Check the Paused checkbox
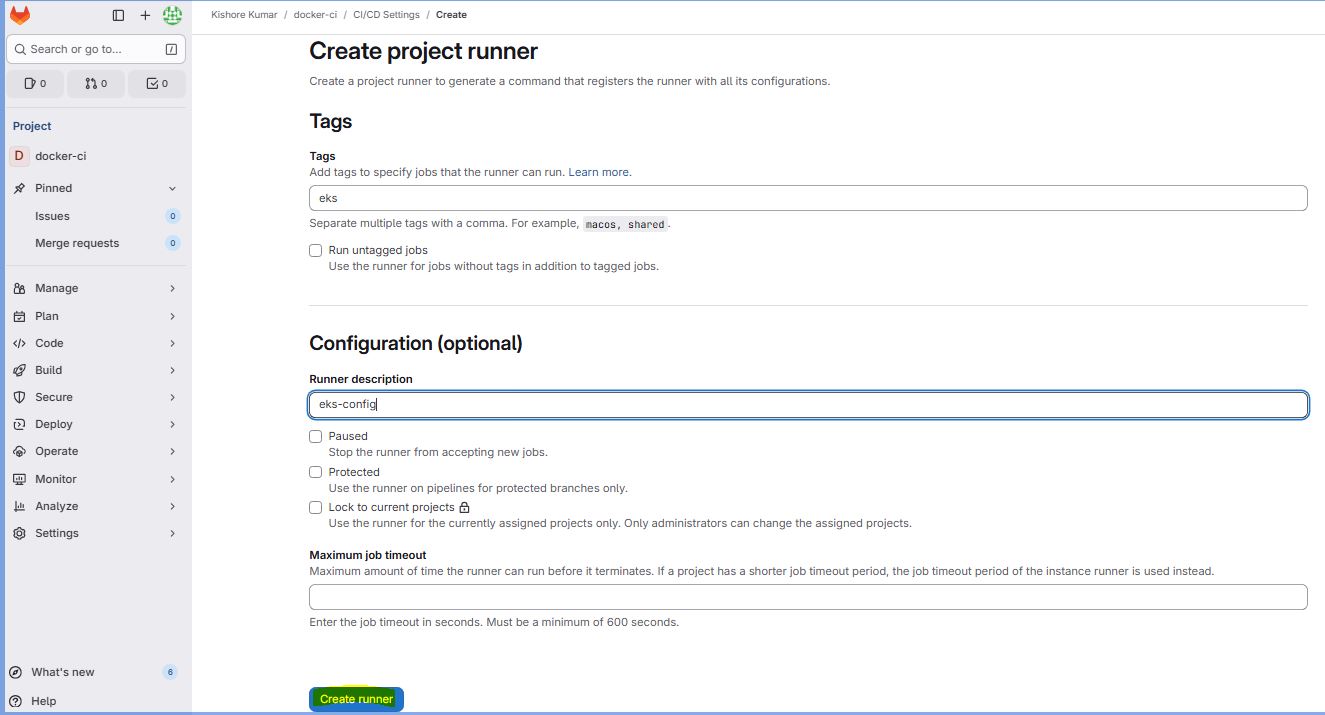The width and height of the screenshot is (1325, 715). [316, 436]
